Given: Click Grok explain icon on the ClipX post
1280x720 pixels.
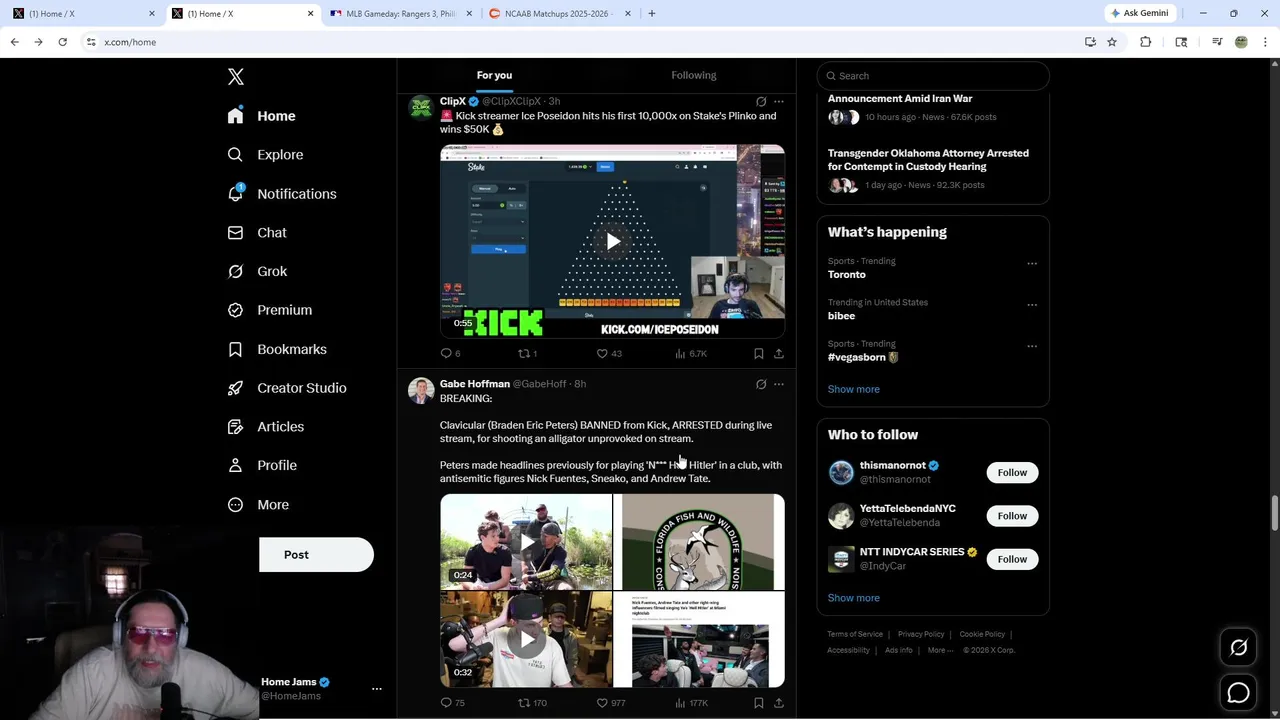Looking at the screenshot, I should pyautogui.click(x=761, y=102).
